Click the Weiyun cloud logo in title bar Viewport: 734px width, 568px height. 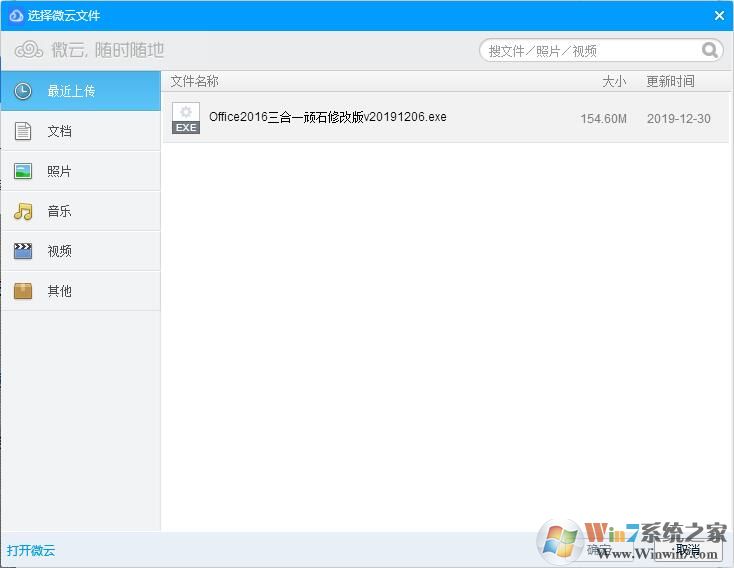click(16, 15)
